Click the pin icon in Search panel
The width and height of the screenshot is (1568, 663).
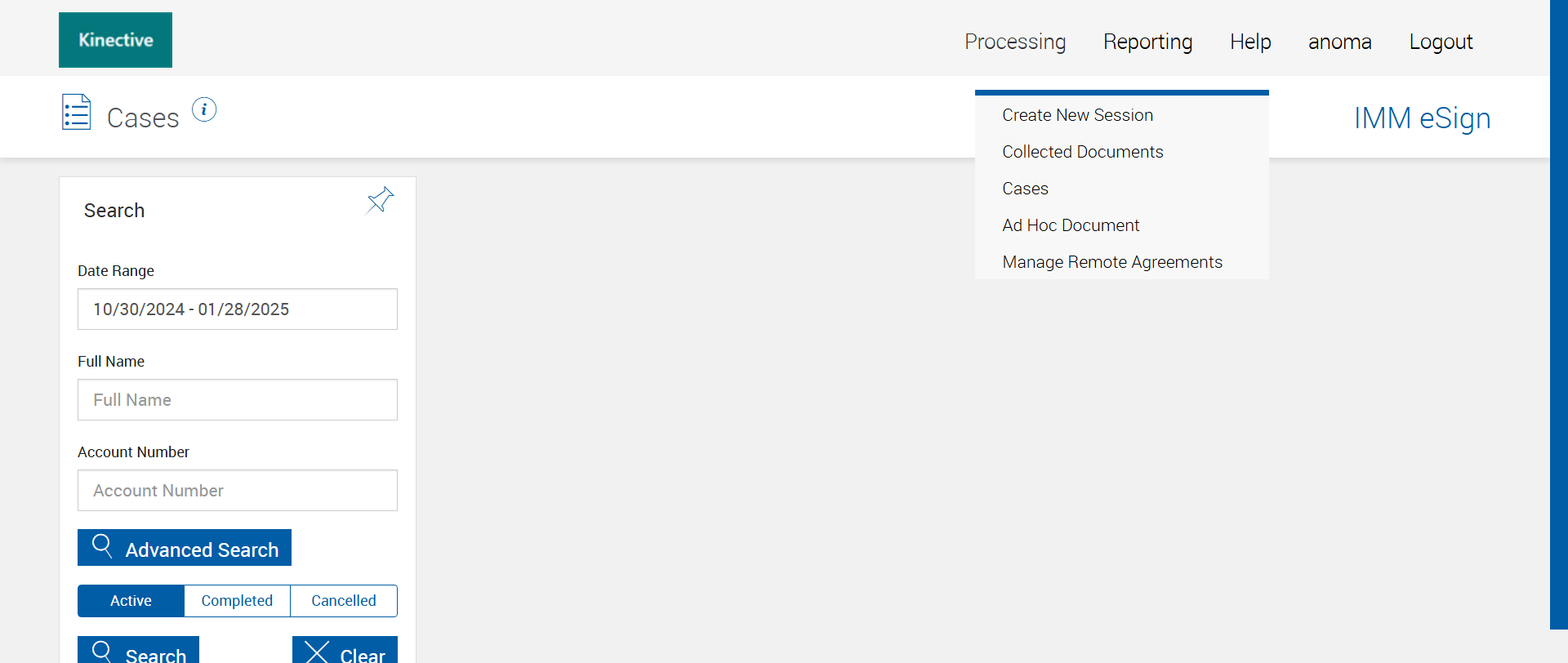(x=380, y=200)
